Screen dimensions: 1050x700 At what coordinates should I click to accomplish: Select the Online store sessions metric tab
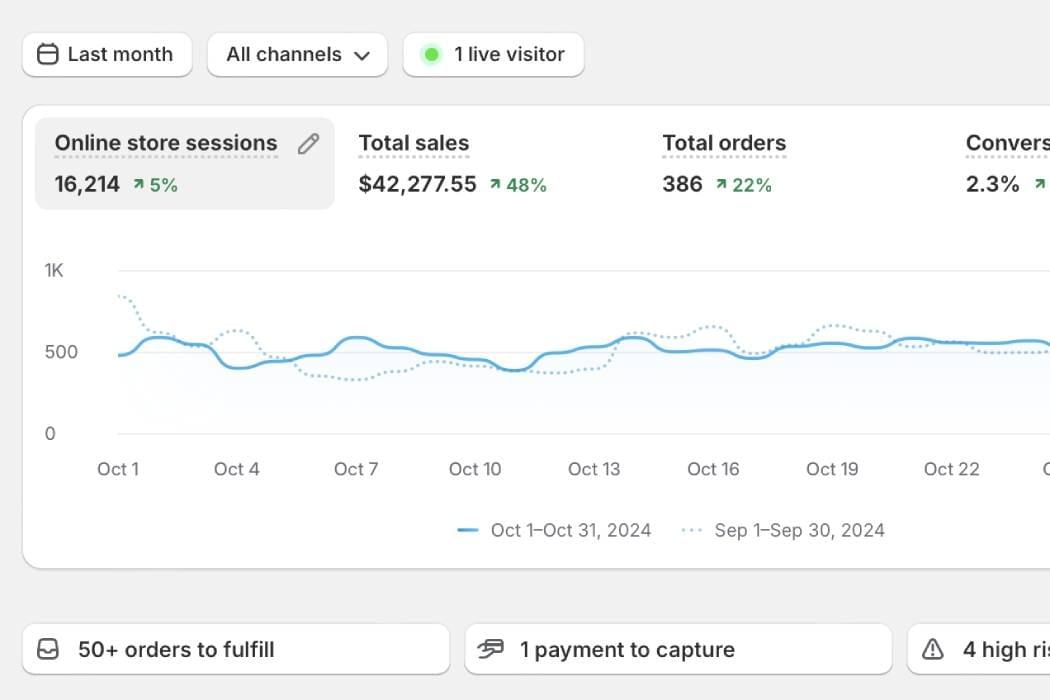click(165, 144)
